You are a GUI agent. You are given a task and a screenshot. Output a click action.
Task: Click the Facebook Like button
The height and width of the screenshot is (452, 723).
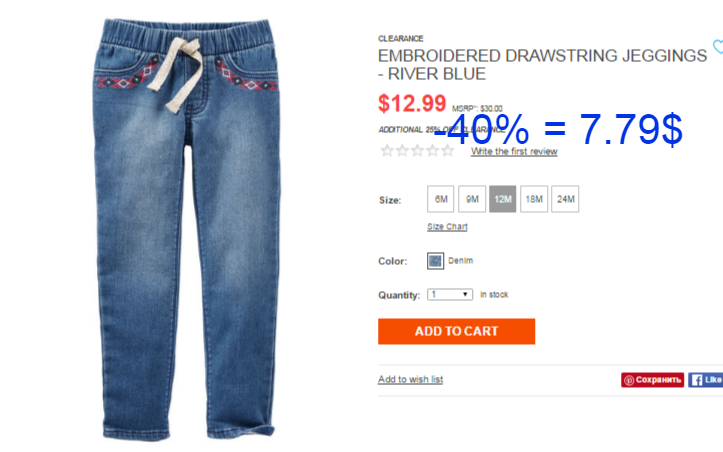click(705, 380)
